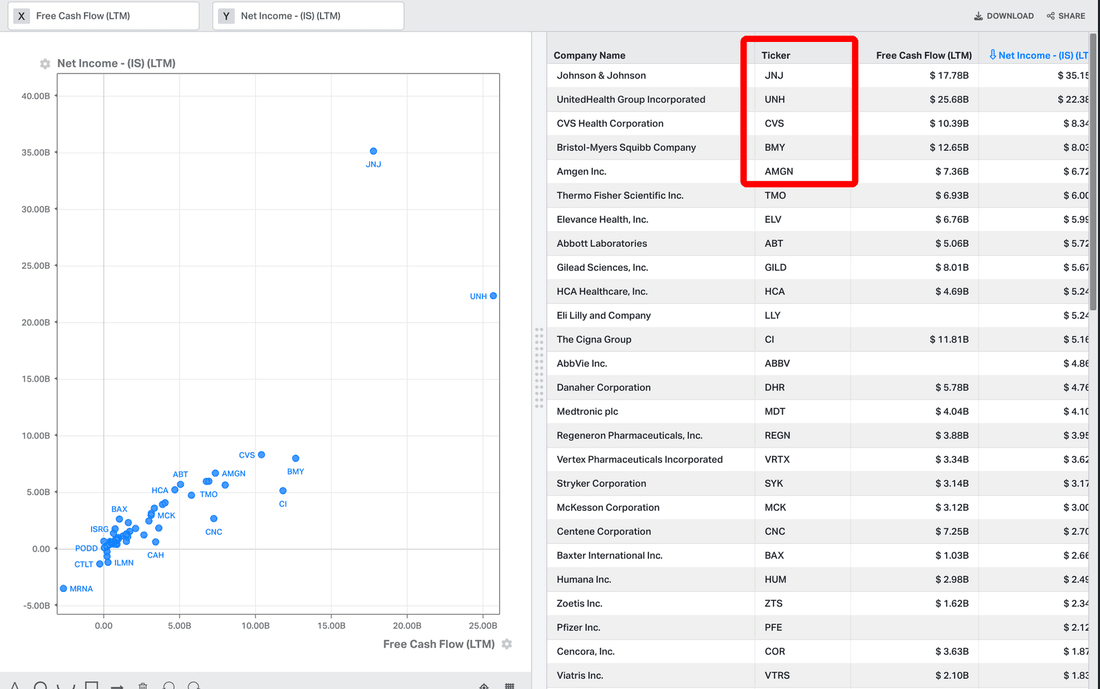Click the Amgen Inc. company name
This screenshot has width=1100, height=689.
pos(581,172)
